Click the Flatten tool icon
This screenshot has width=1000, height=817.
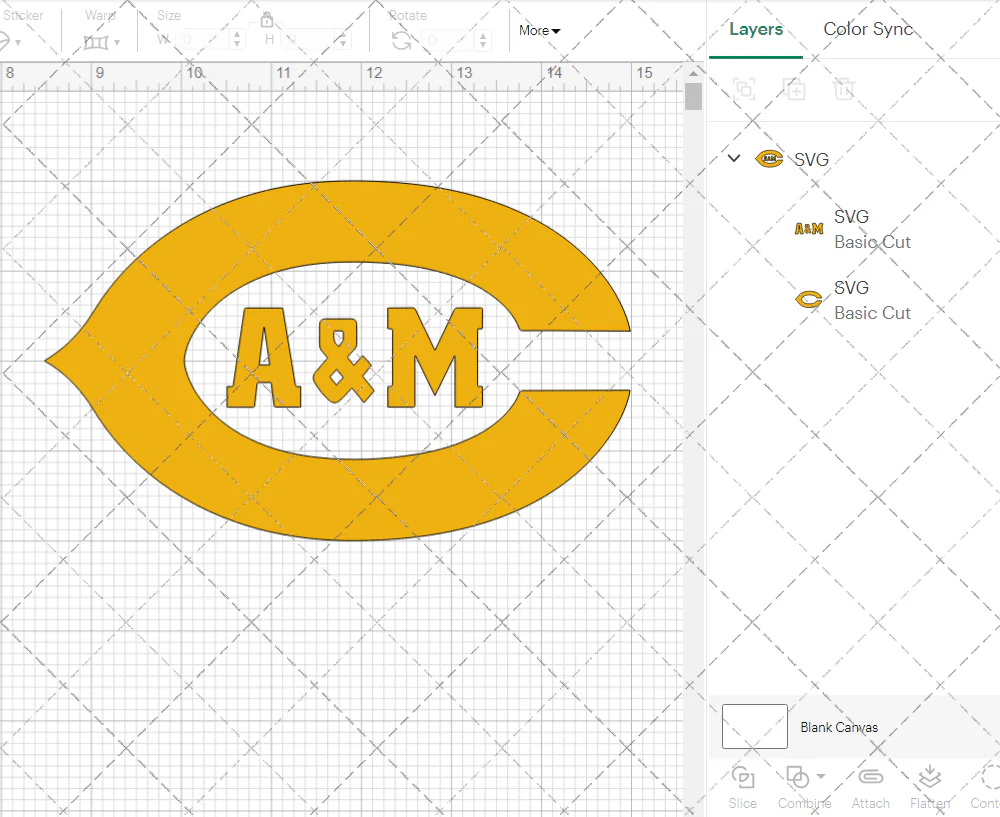(x=929, y=778)
